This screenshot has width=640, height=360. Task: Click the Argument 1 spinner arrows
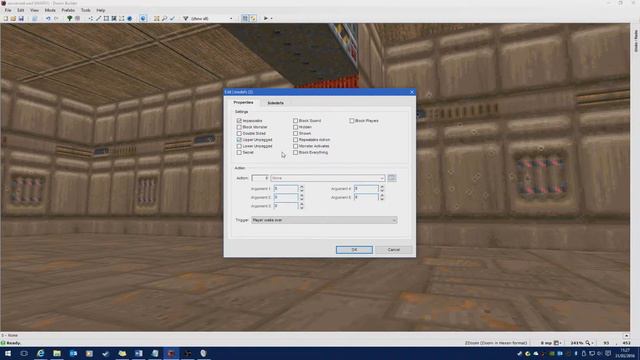click(x=302, y=189)
